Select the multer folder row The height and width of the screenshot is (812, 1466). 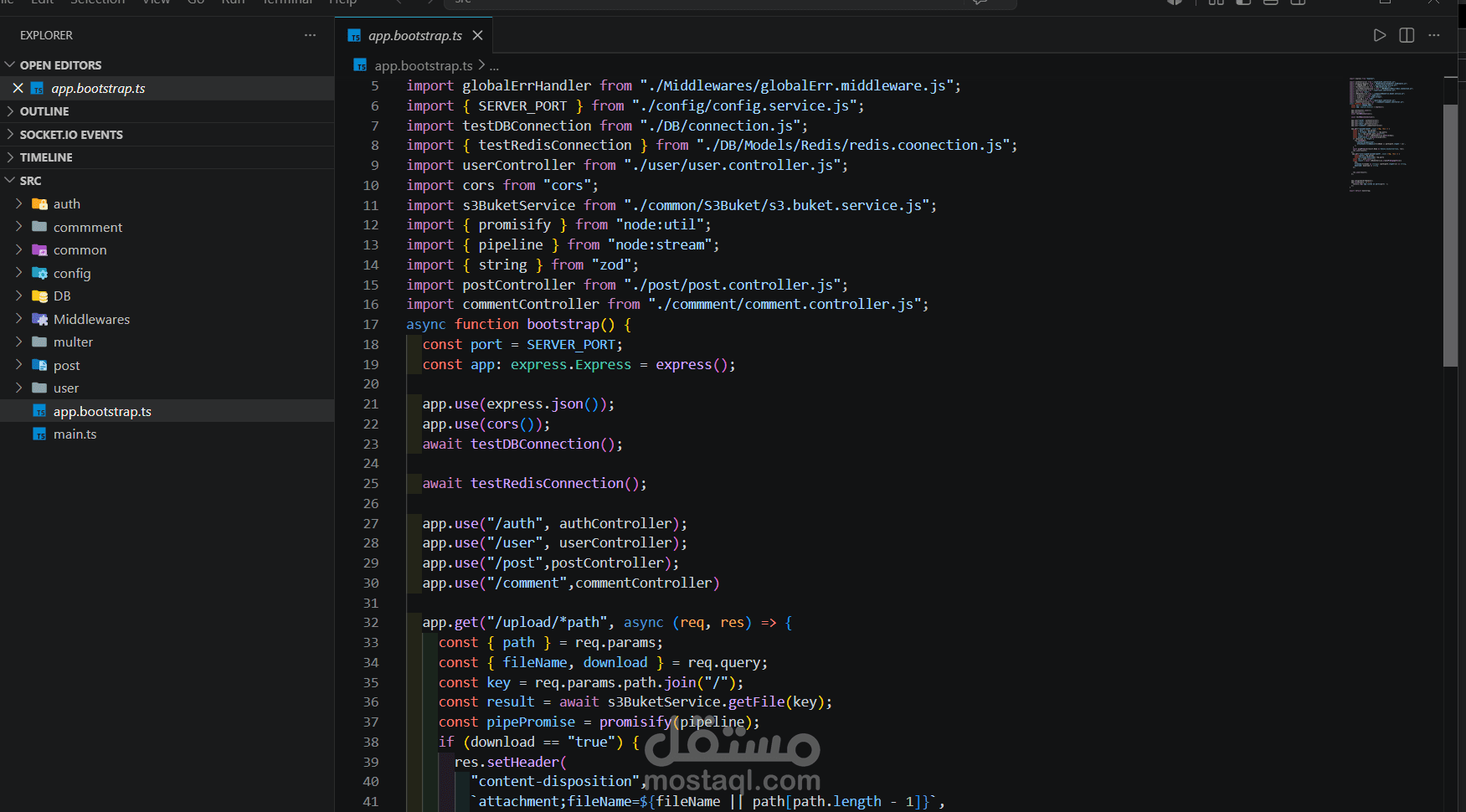pos(167,342)
